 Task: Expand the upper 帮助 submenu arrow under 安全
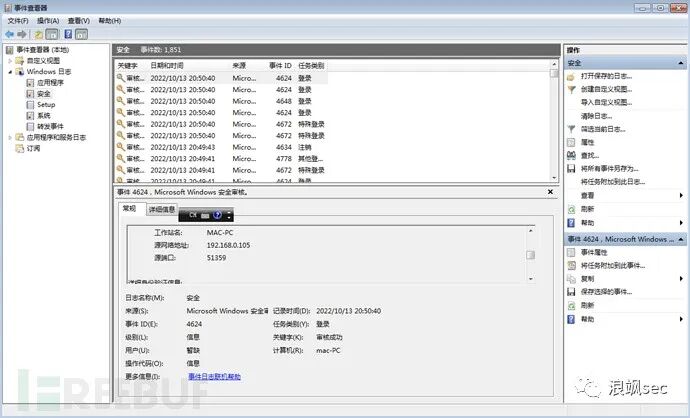(681, 223)
